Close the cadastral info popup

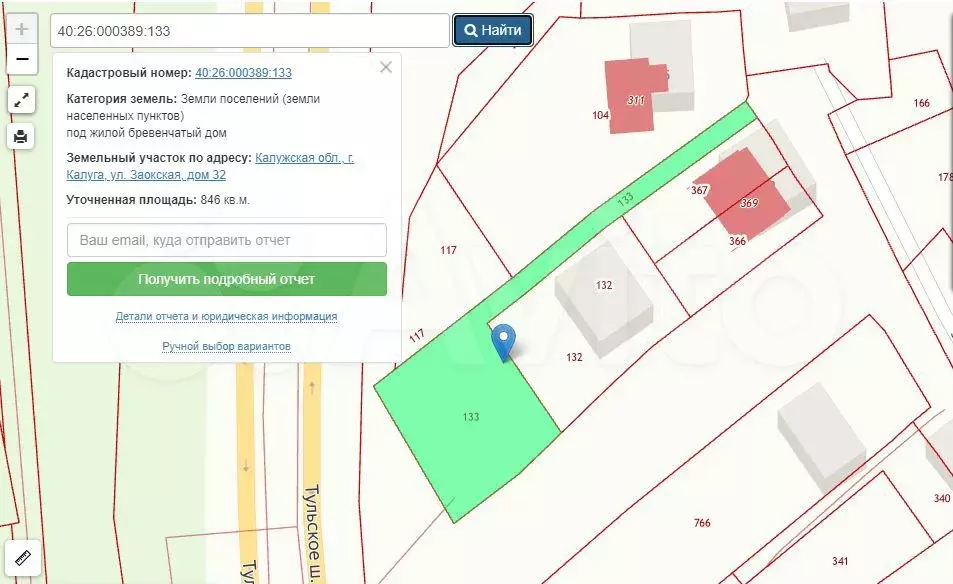tap(386, 68)
